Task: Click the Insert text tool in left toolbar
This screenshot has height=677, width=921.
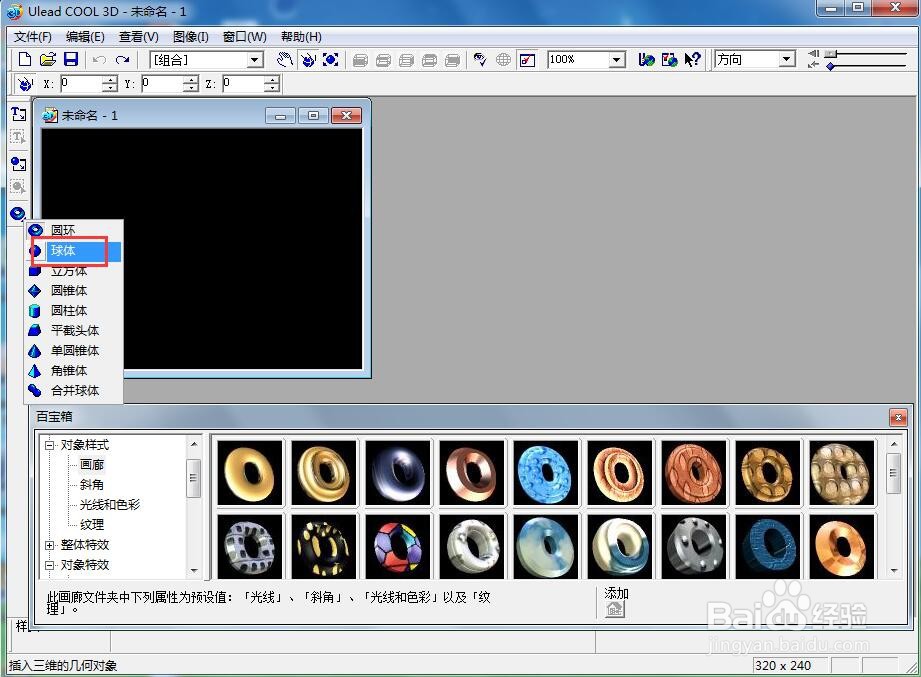Action: coord(18,114)
